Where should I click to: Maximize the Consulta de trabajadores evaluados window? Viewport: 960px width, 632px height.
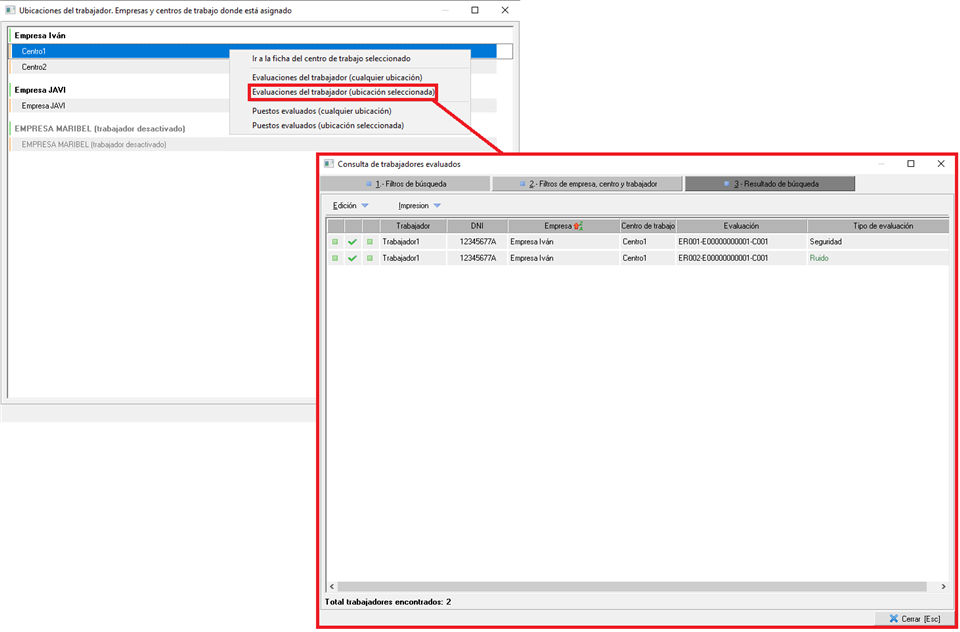tap(910, 163)
